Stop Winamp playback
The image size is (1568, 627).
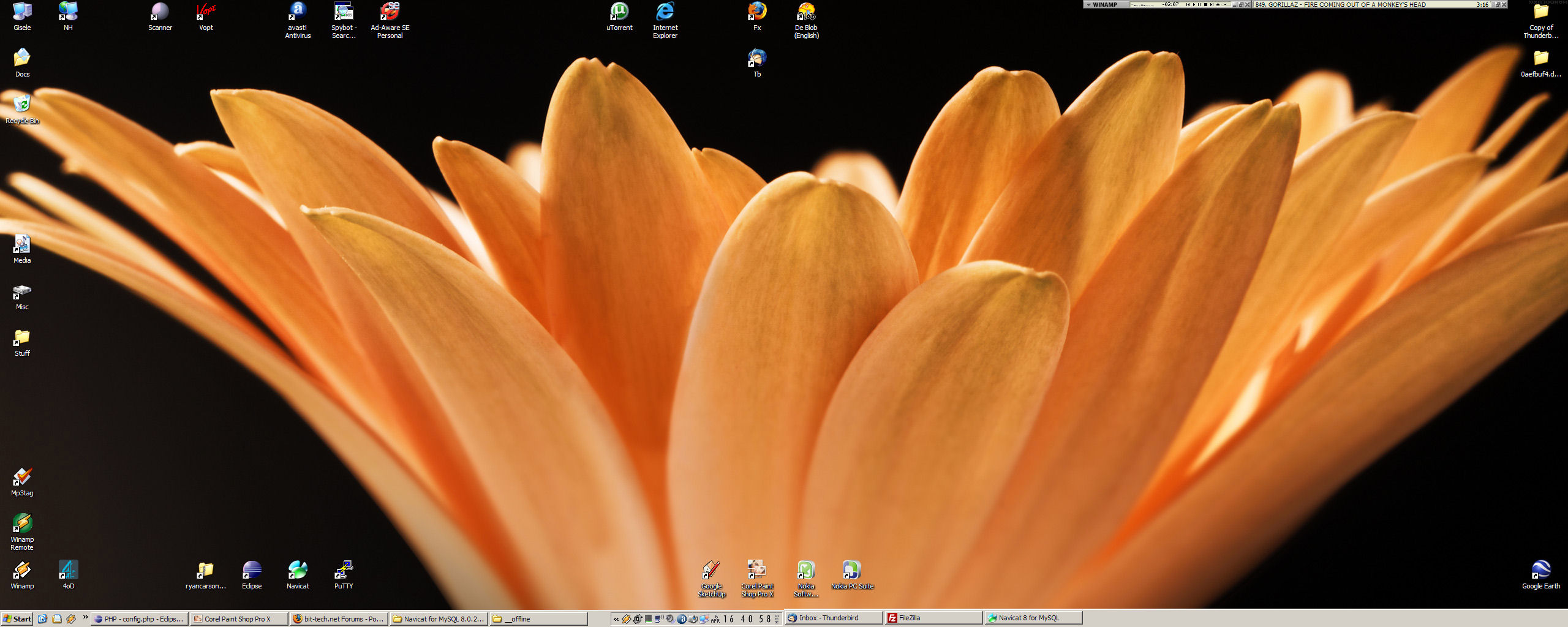(x=1205, y=4)
